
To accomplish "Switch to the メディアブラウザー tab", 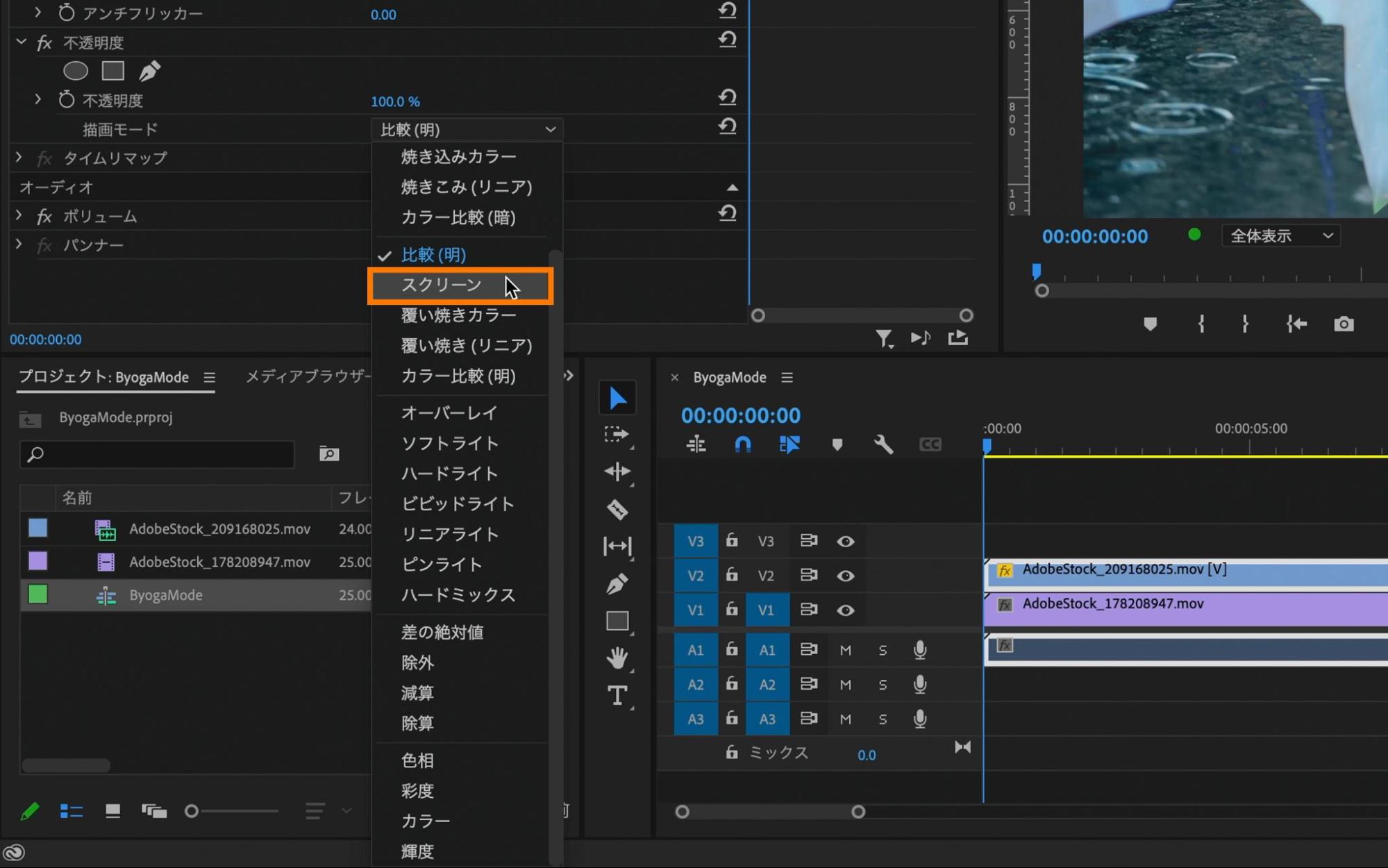I will pos(308,376).
